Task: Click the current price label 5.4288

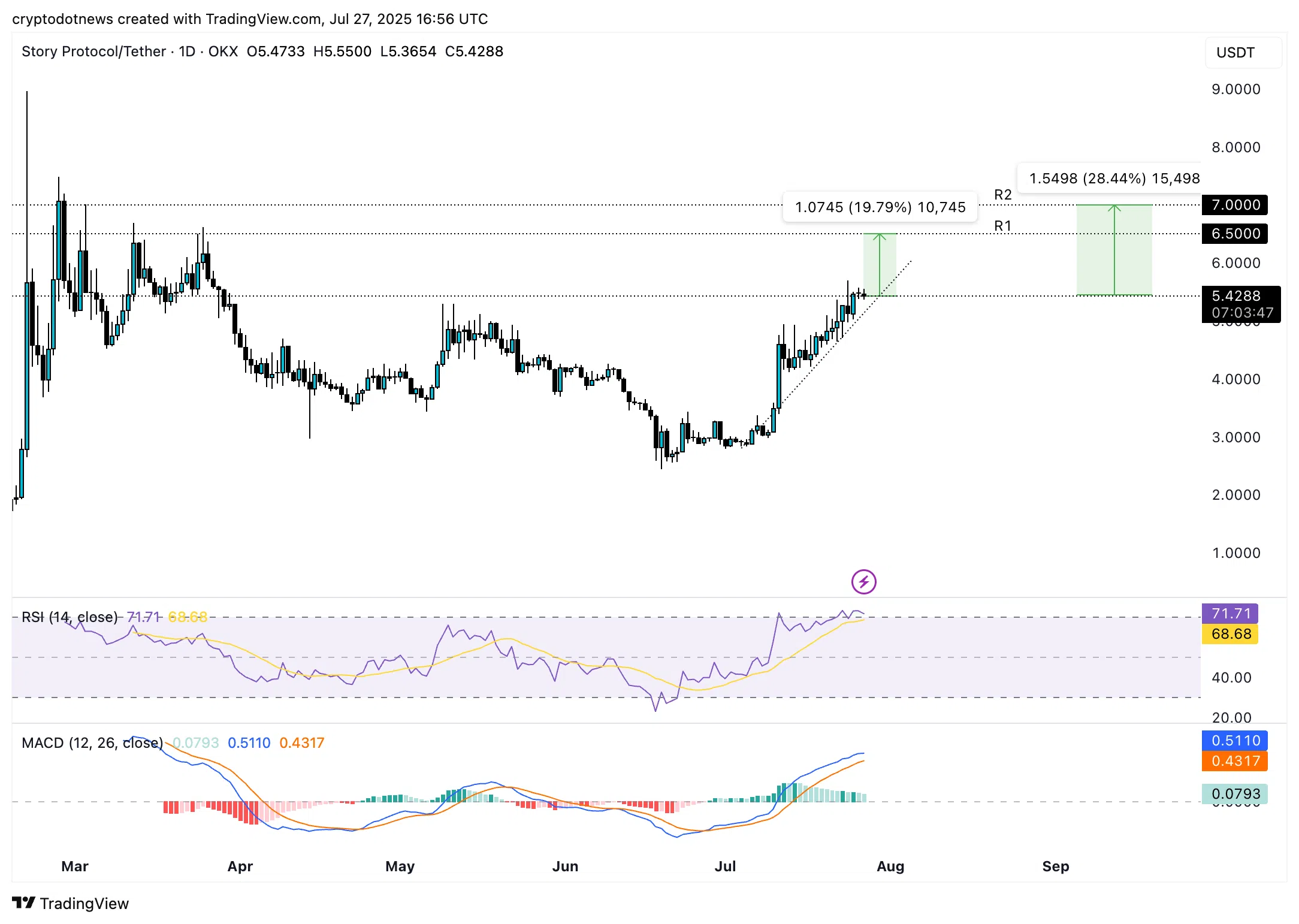Action: point(1235,296)
